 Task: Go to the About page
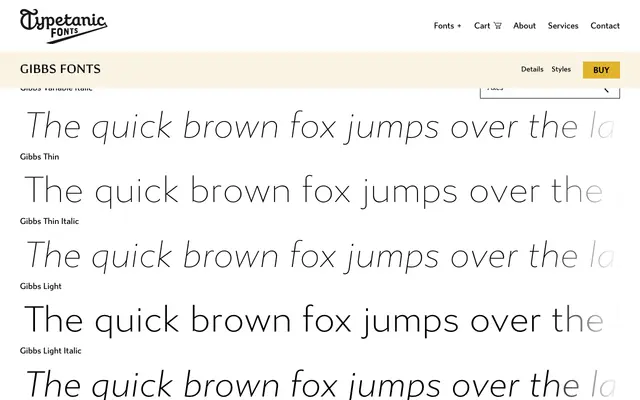[524, 26]
